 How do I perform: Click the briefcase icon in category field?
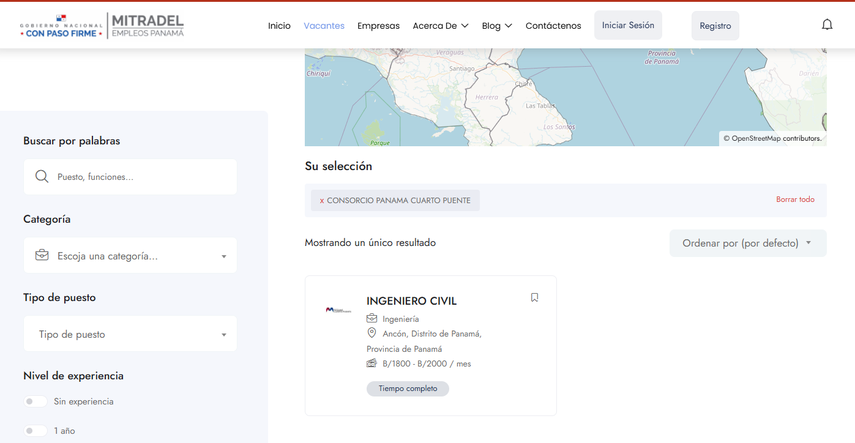[42, 256]
